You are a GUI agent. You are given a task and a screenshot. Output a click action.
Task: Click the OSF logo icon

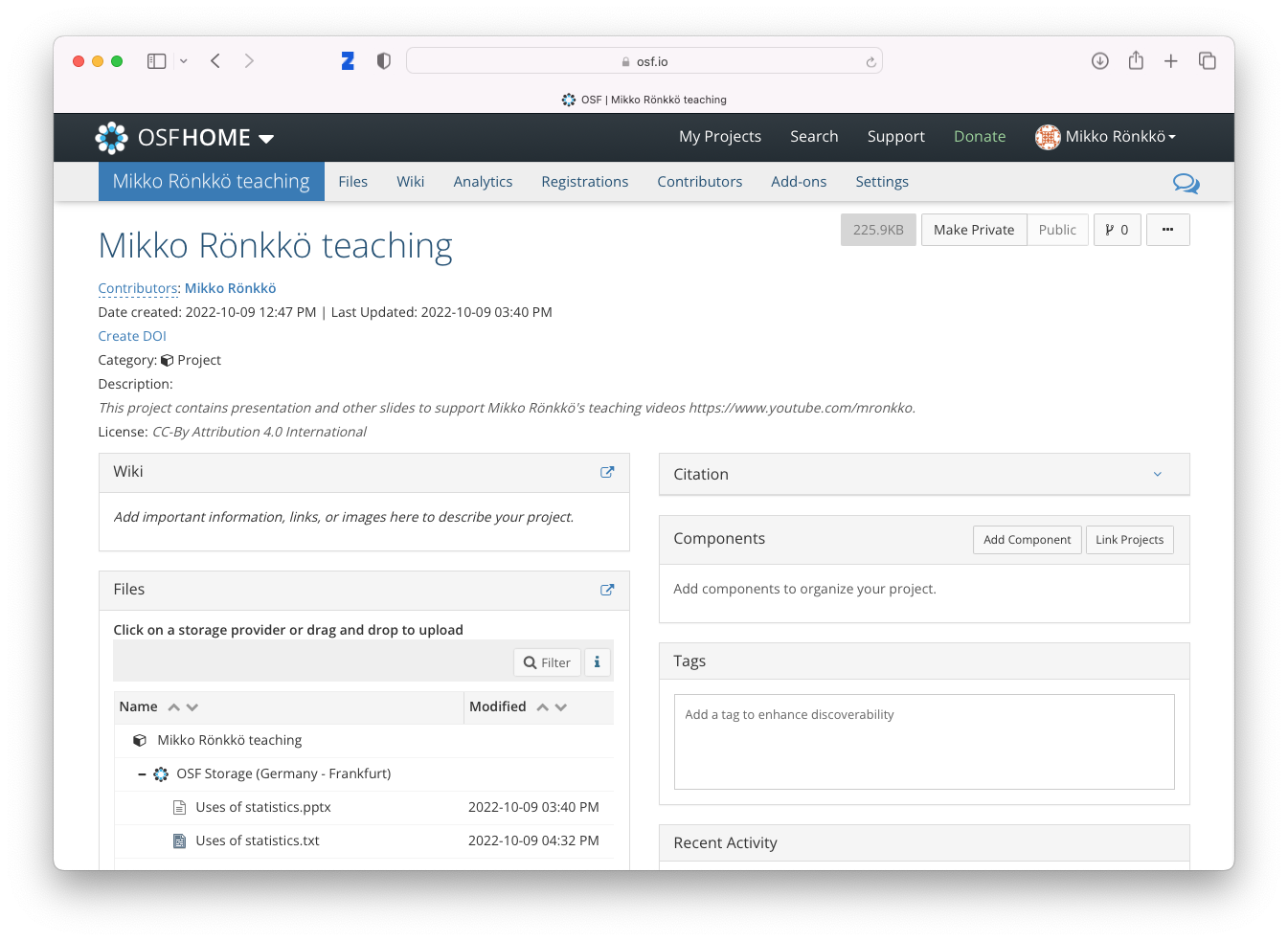click(x=111, y=138)
